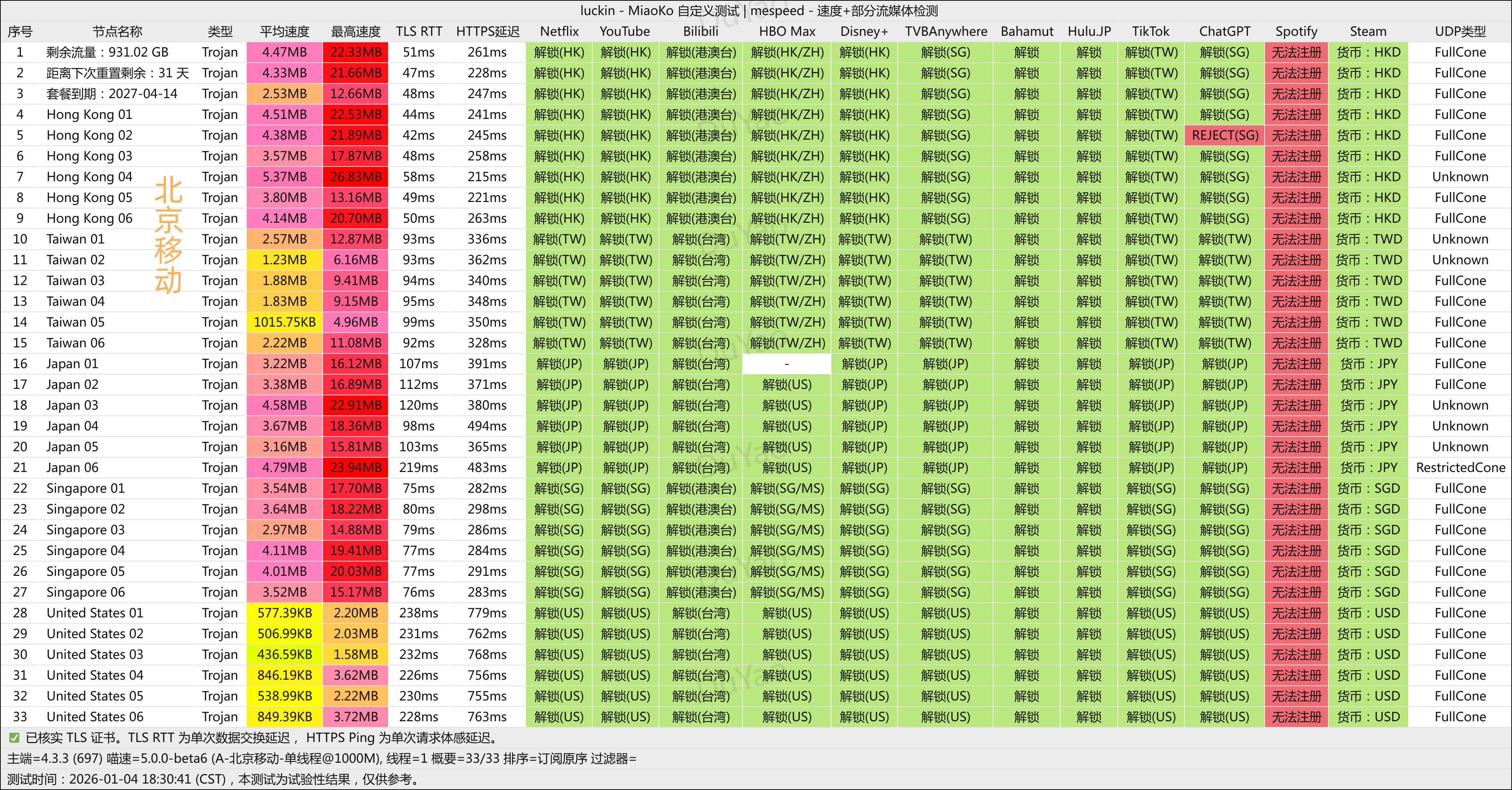This screenshot has height=790, width=1512.
Task: Select the United States 03 node row
Action: click(95, 654)
